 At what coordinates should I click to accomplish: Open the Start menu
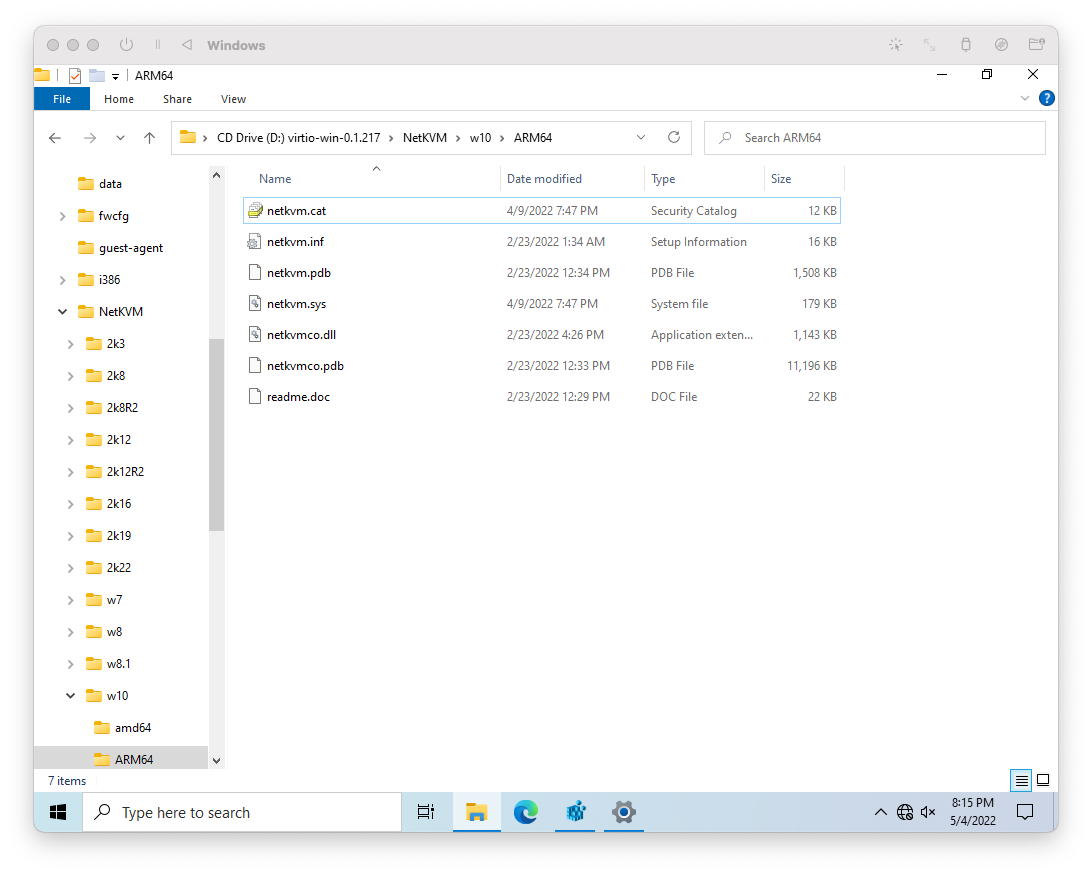pyautogui.click(x=57, y=812)
